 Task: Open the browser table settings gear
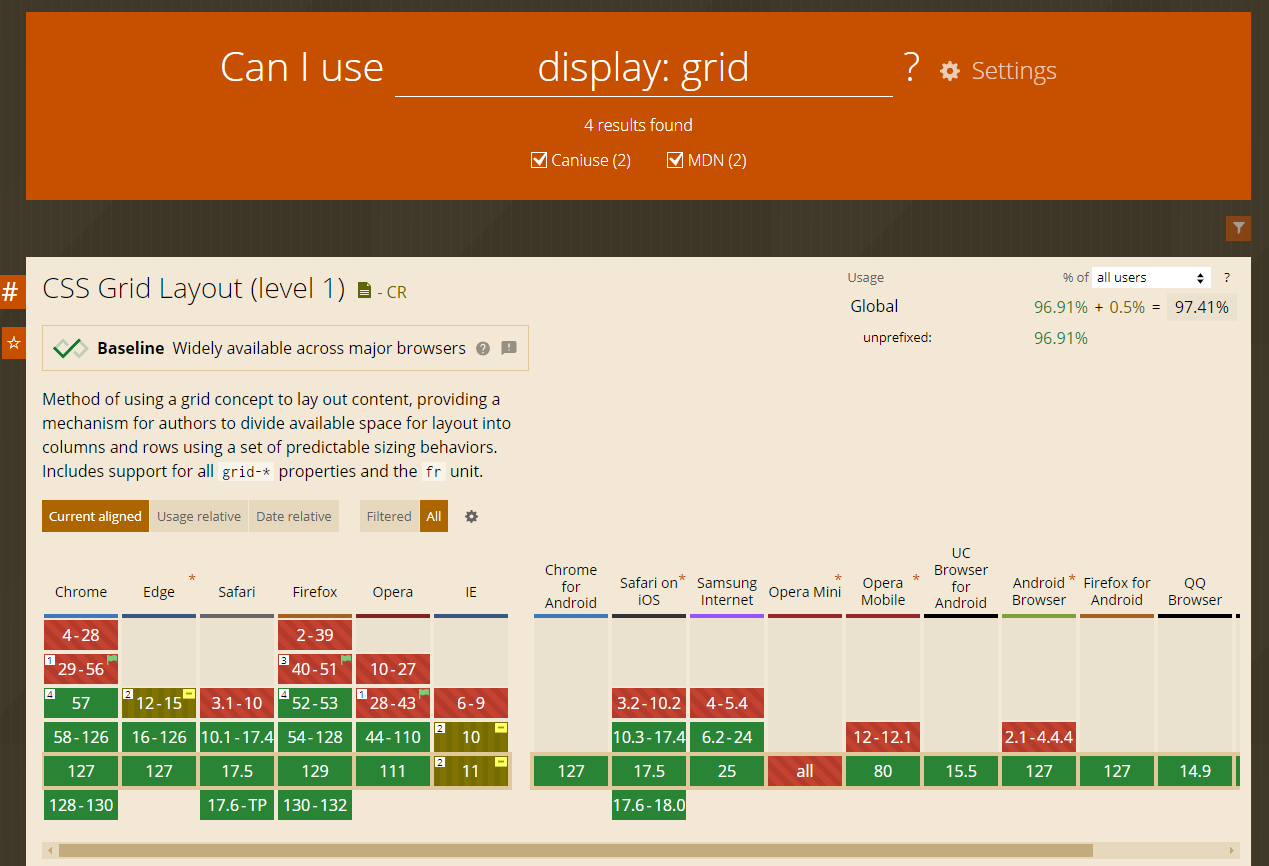pyautogui.click(x=472, y=517)
